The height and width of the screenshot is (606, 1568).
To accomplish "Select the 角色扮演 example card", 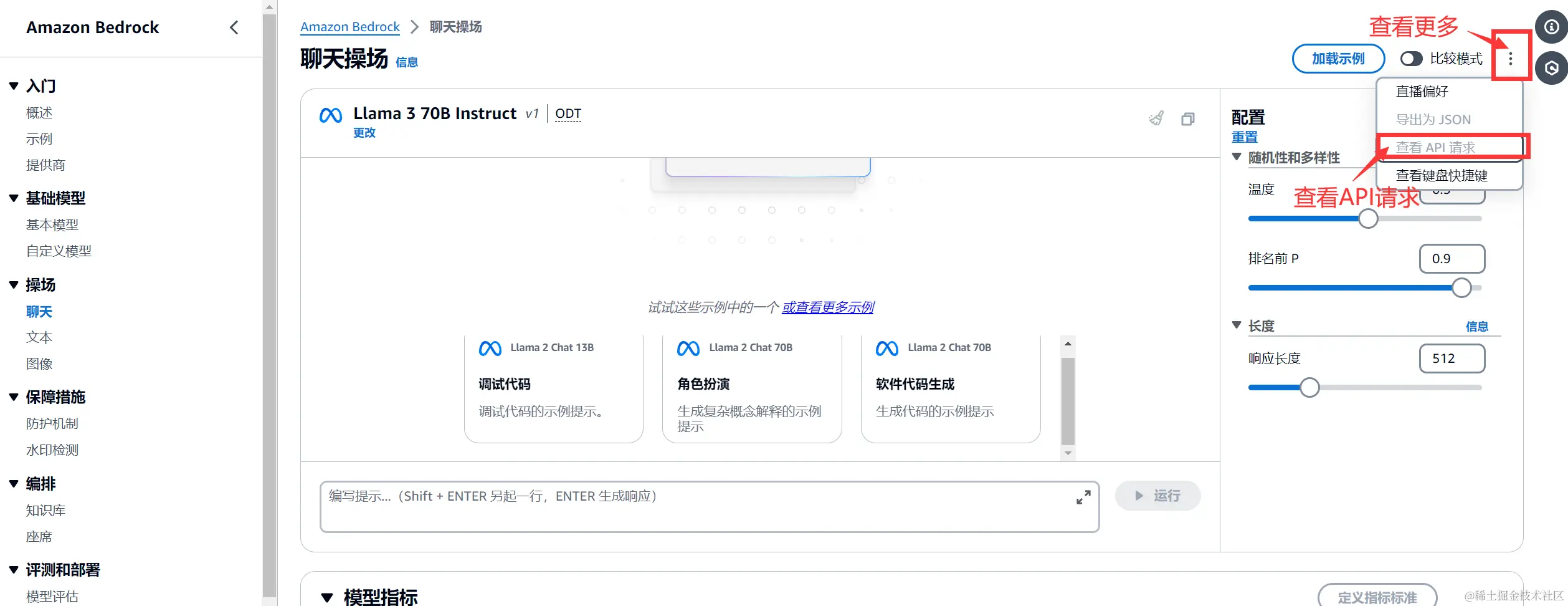I will click(752, 388).
